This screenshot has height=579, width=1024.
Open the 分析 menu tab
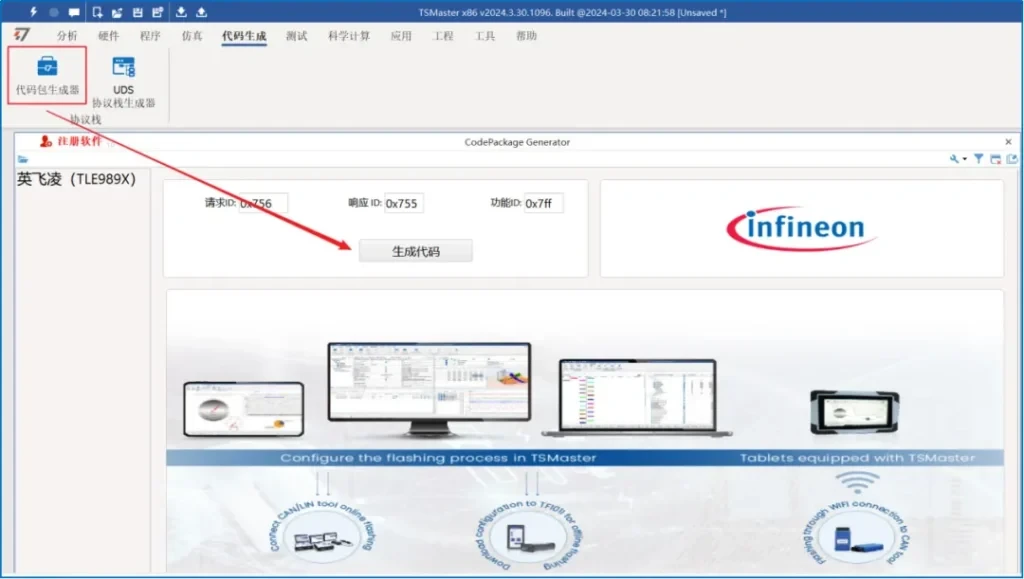(67, 36)
